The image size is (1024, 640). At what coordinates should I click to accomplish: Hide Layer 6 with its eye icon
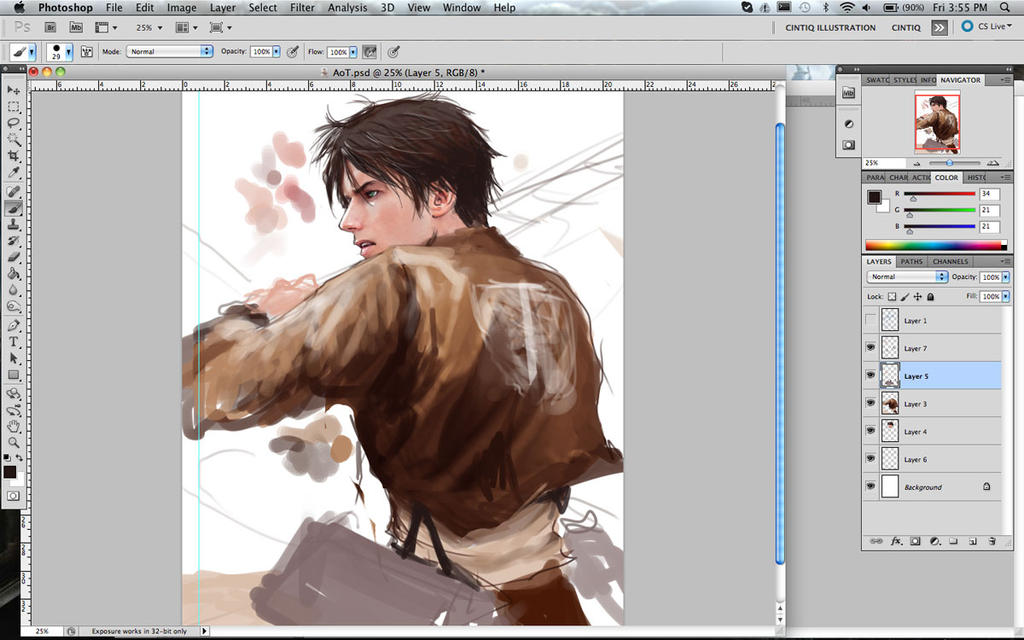tap(870, 459)
